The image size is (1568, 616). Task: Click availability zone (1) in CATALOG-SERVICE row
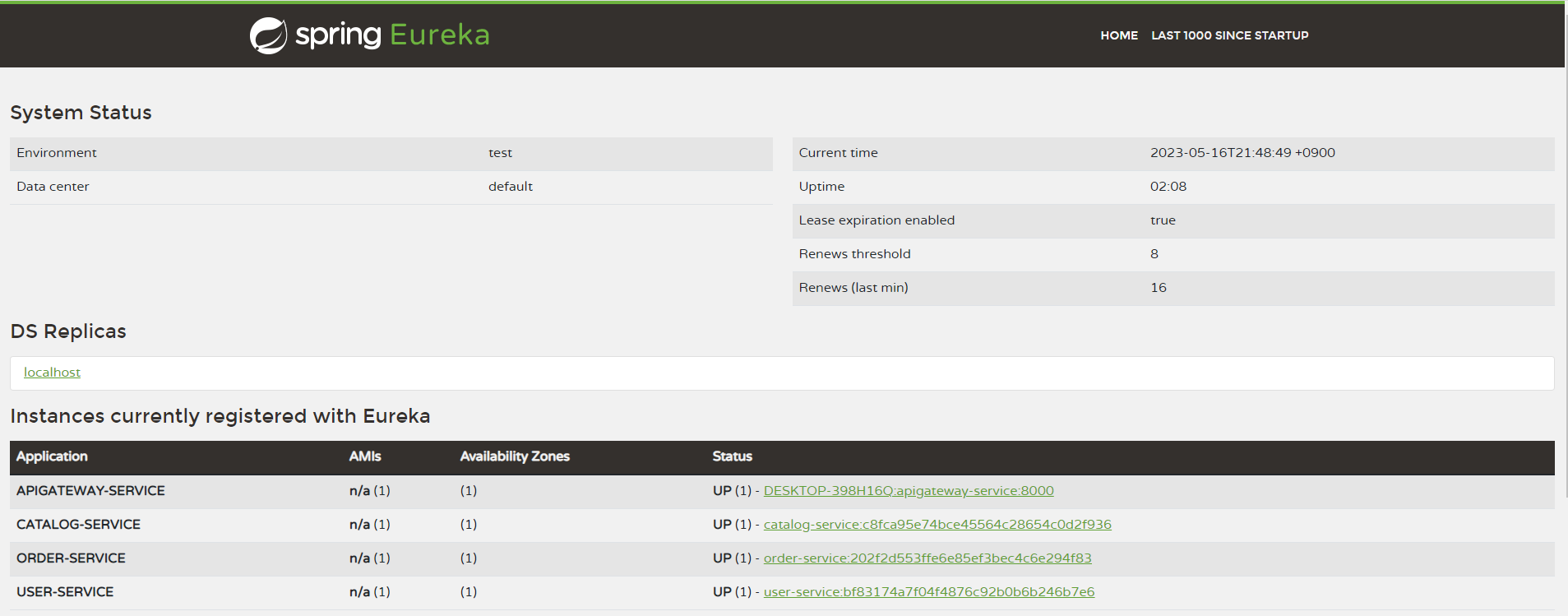pyautogui.click(x=469, y=525)
